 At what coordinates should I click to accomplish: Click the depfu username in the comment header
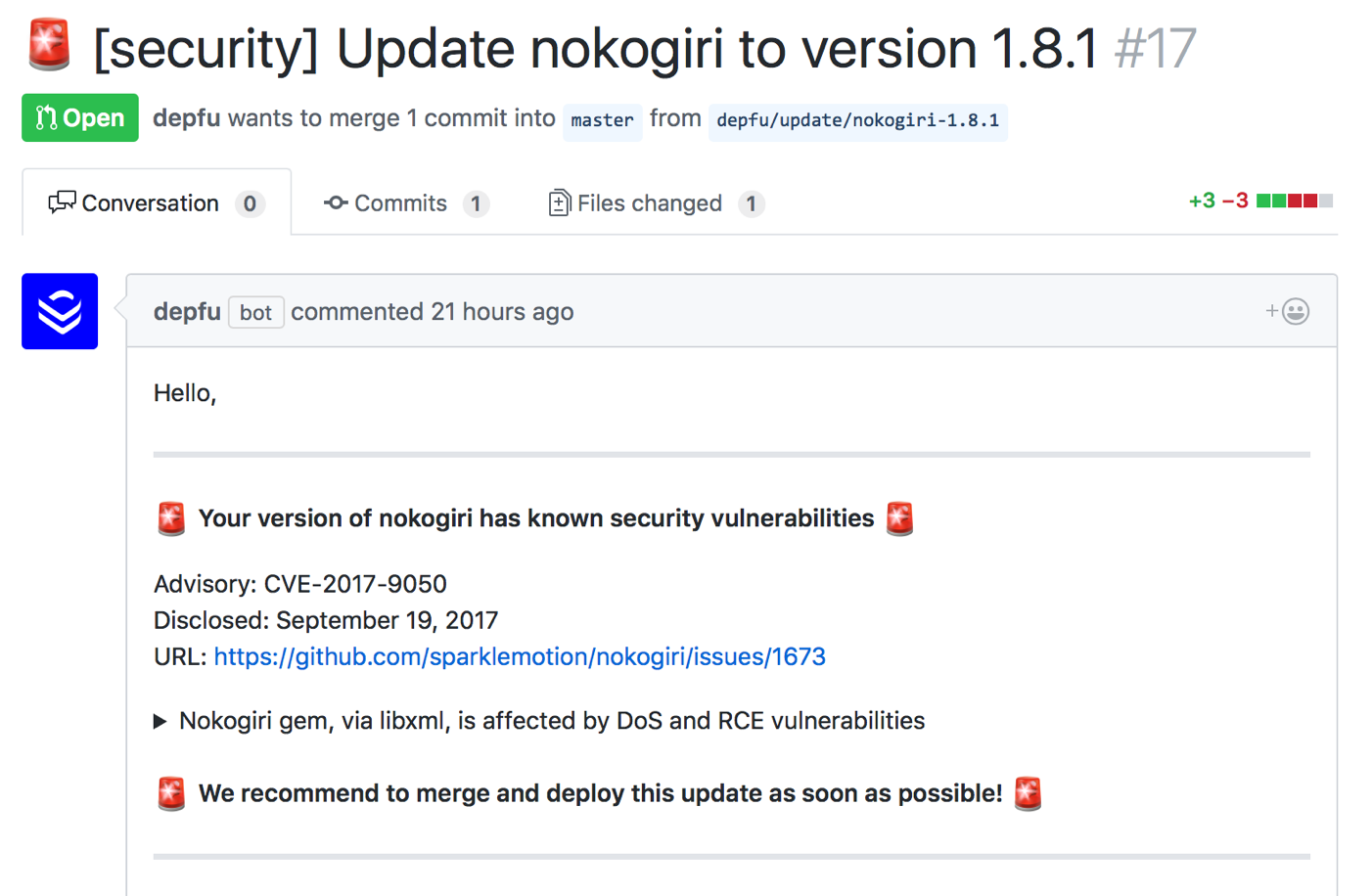pos(187,312)
